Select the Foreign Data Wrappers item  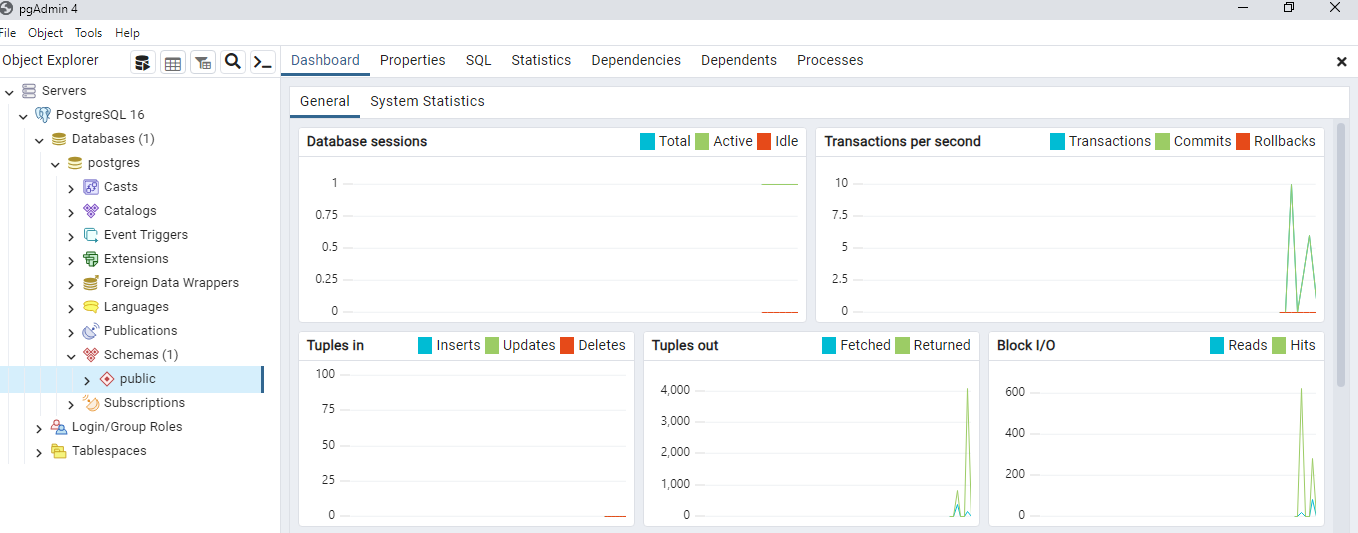(x=171, y=283)
